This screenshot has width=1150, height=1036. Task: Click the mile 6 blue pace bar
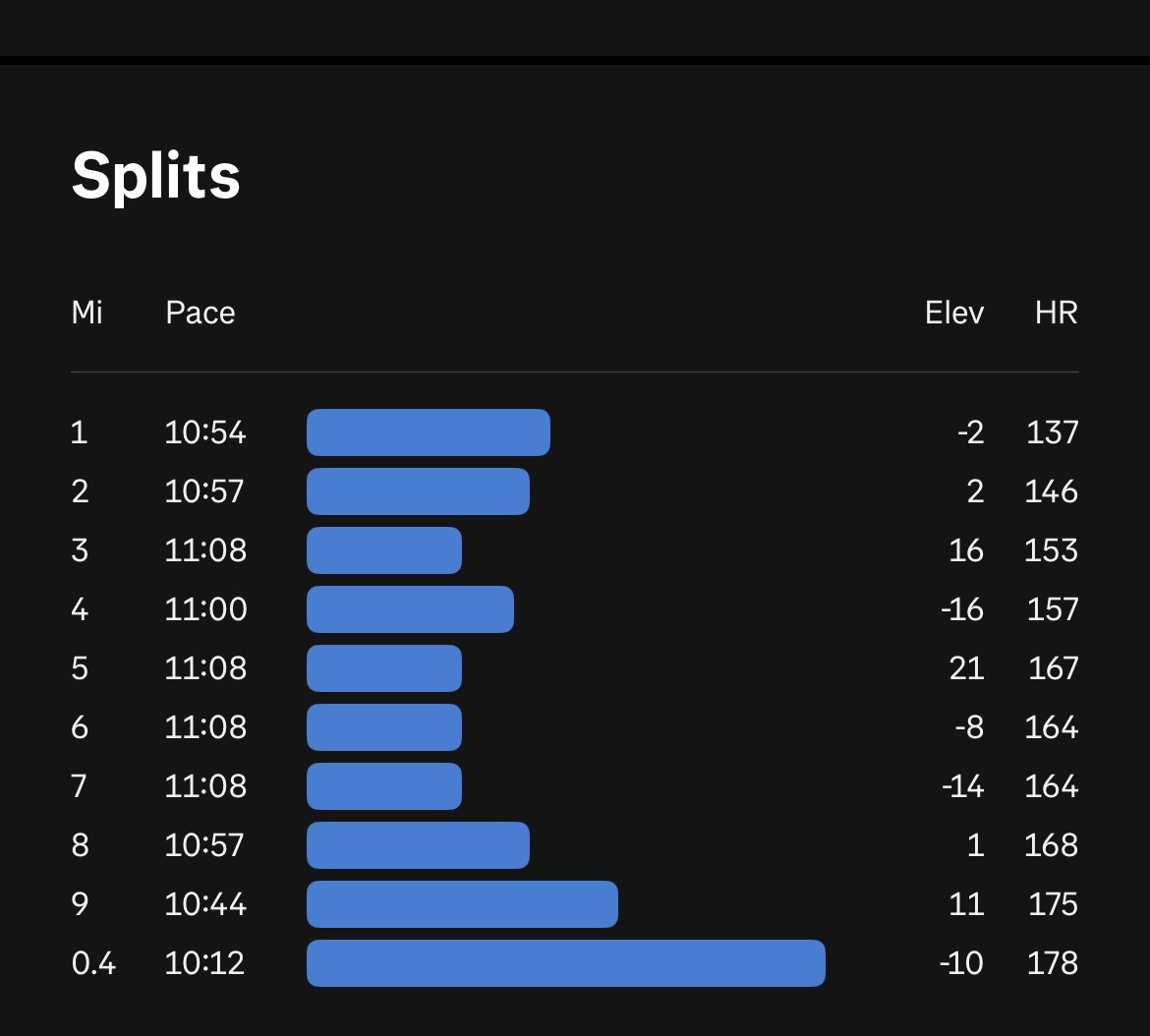coord(383,727)
